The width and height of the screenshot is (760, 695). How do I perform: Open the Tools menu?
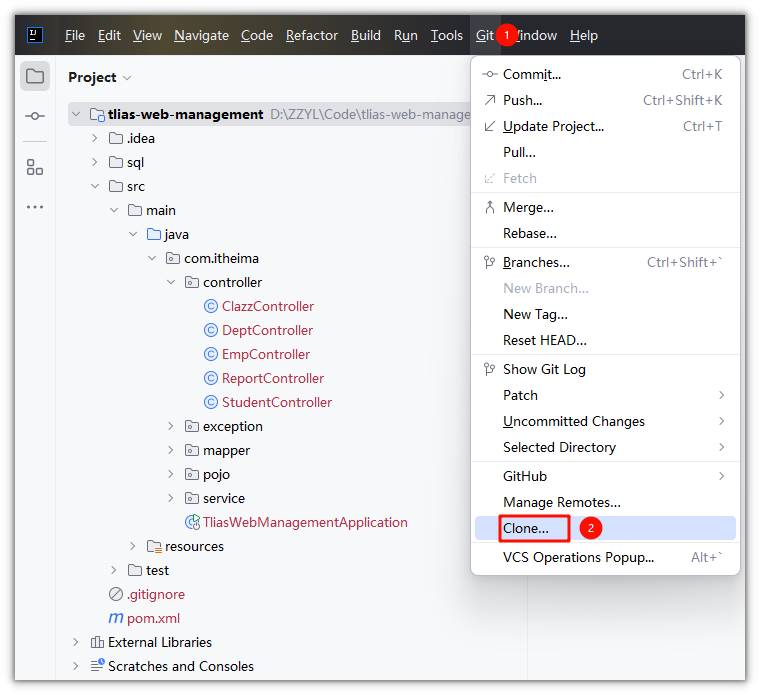[447, 35]
